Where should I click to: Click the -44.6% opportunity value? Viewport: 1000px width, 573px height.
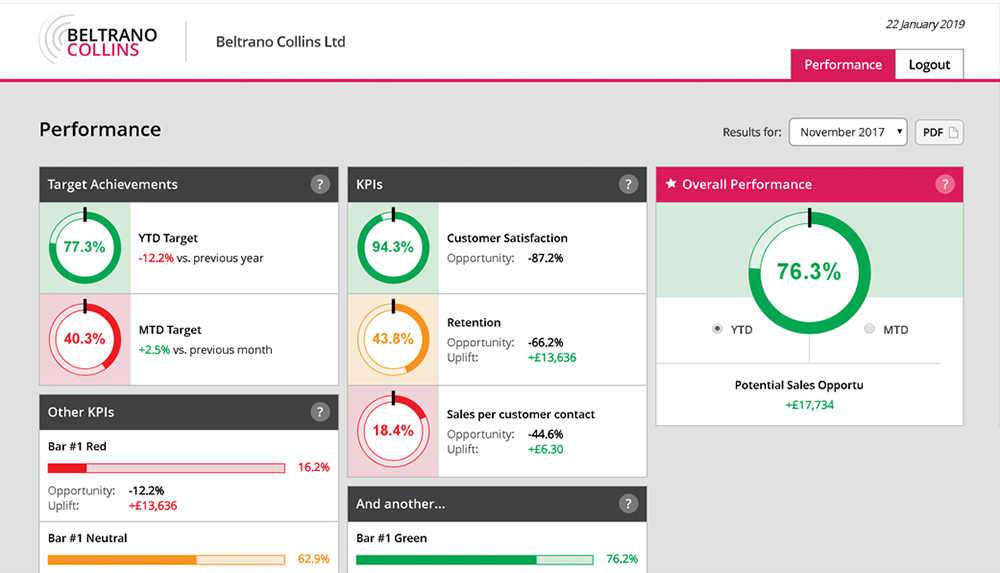pyautogui.click(x=545, y=435)
